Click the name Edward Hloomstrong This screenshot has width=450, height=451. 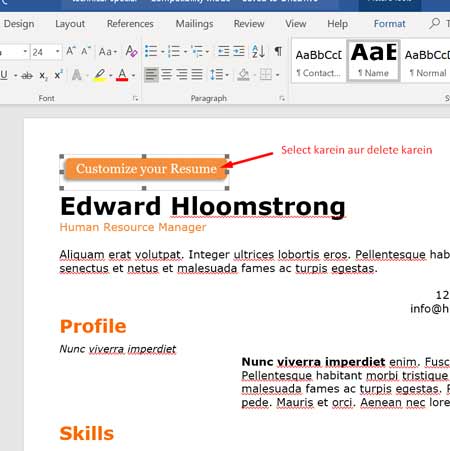click(x=203, y=207)
